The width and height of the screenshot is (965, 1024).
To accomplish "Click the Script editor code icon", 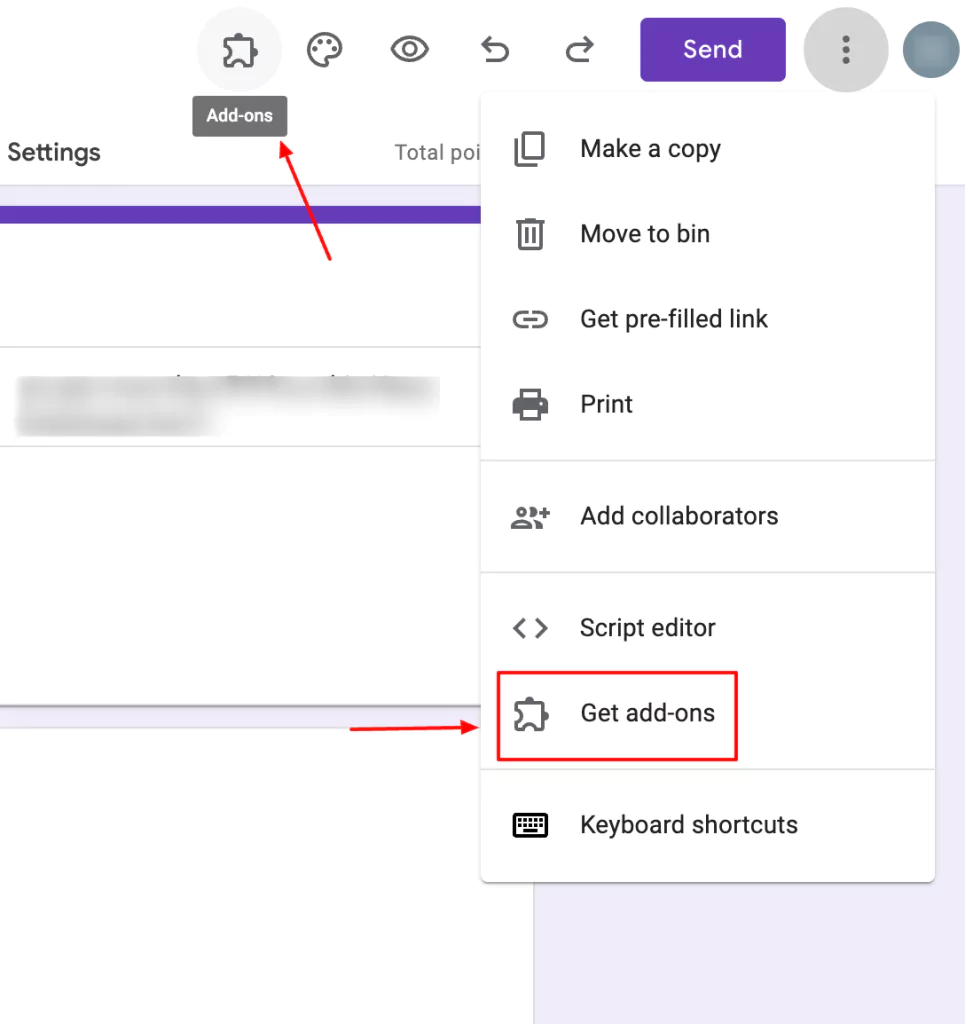I will 529,628.
